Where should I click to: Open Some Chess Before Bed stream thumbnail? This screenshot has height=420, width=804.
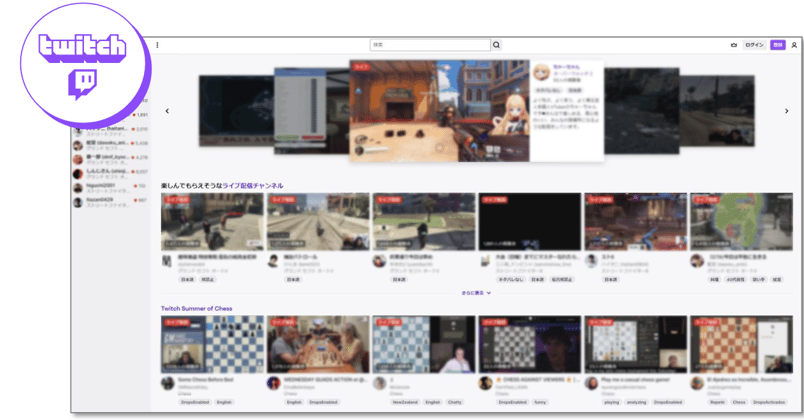tap(212, 344)
